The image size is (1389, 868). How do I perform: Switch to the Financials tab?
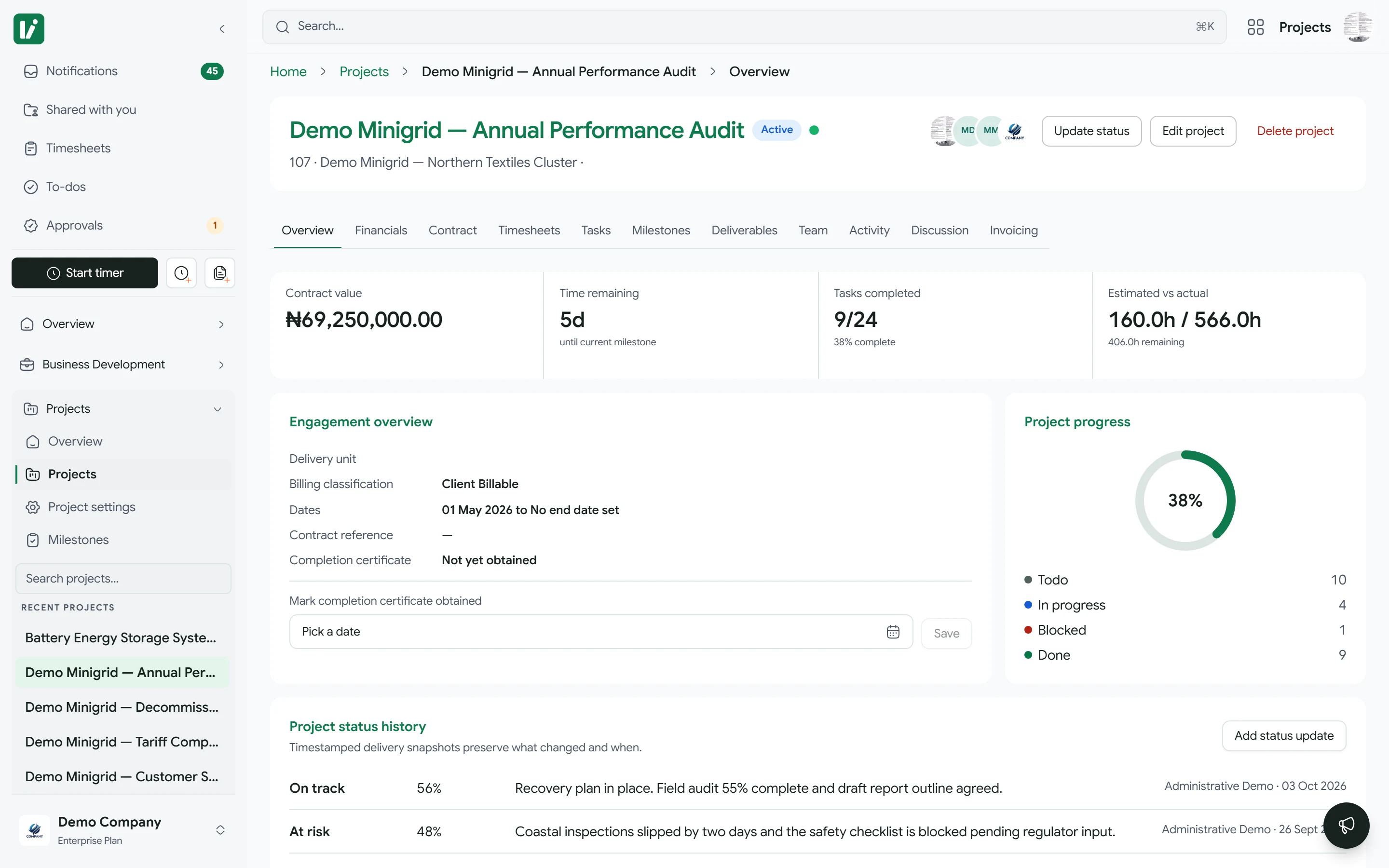381,230
